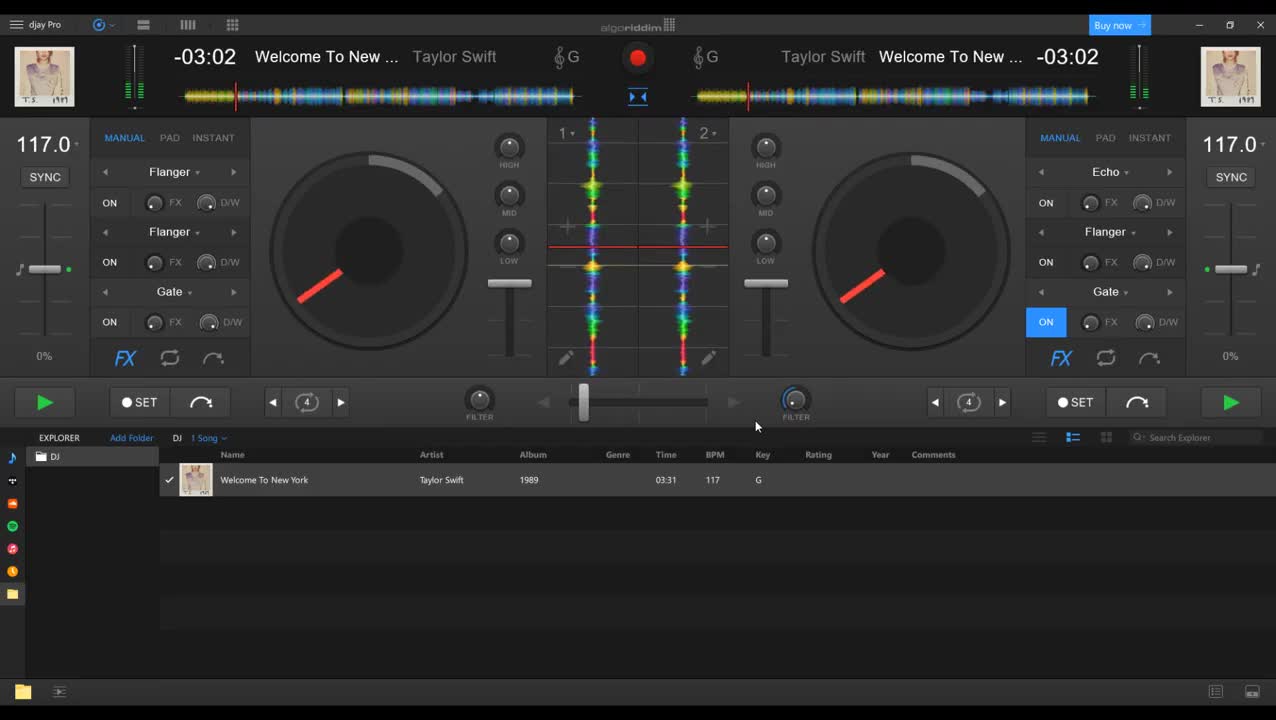The width and height of the screenshot is (1276, 720).
Task: Toggle left deck Gate effect ON
Action: pyautogui.click(x=110, y=322)
